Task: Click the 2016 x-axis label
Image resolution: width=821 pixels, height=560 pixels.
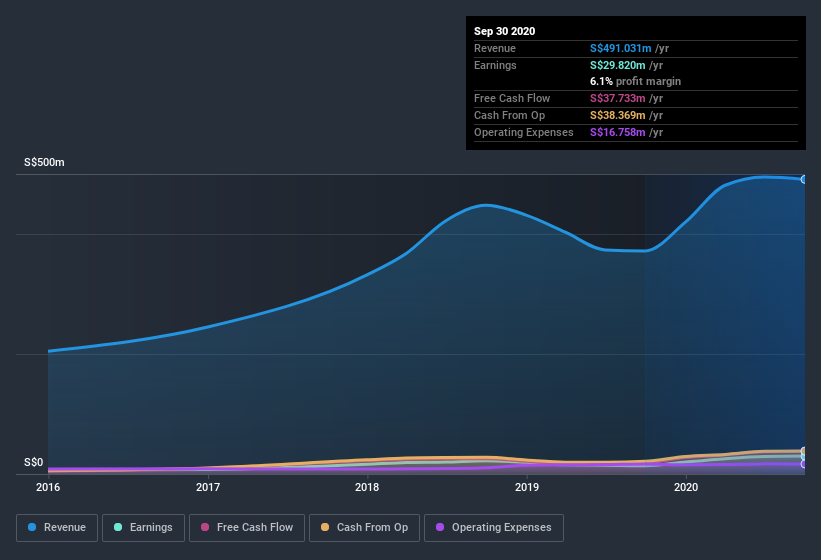Action: click(48, 487)
